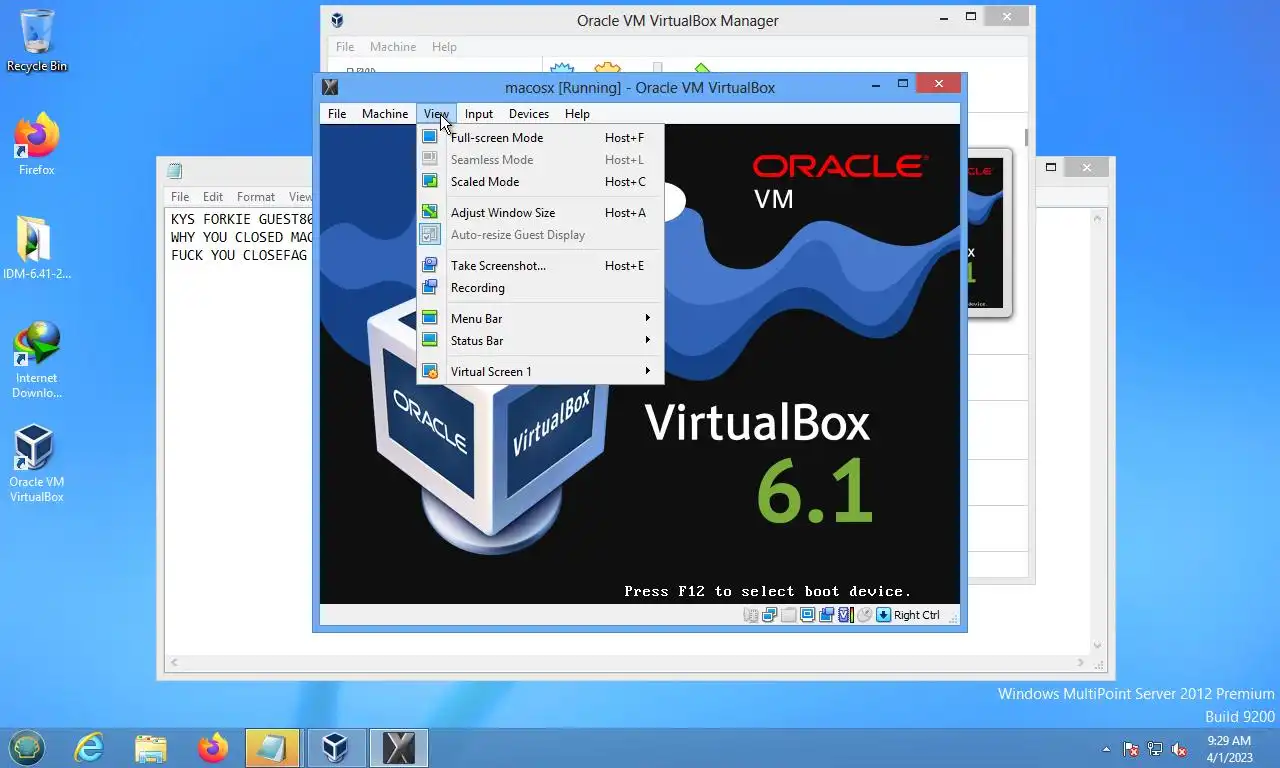
Task: Click the volume icon in system tray
Action: (x=1179, y=749)
